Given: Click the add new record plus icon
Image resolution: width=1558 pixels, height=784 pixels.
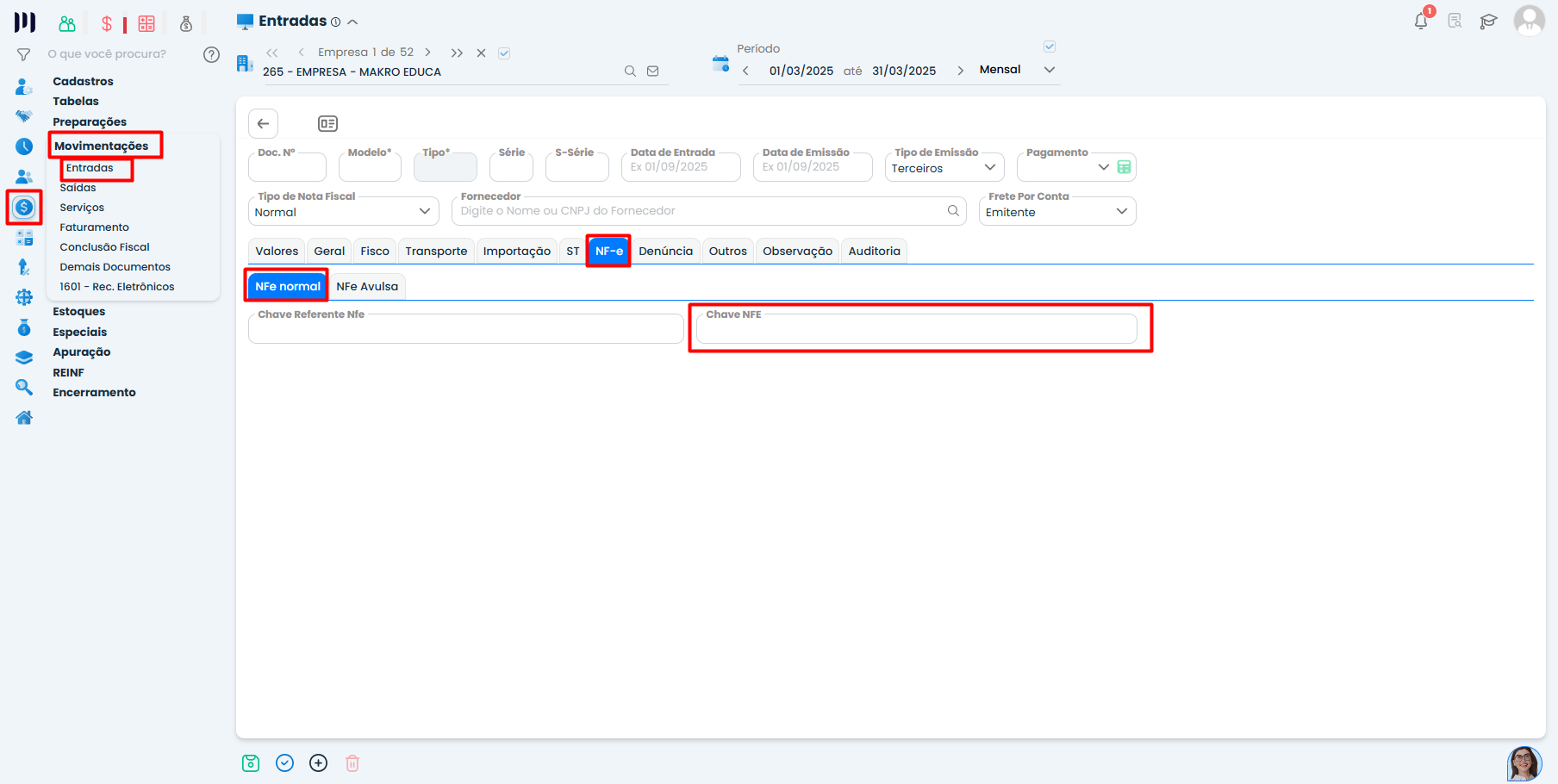Looking at the screenshot, I should (x=319, y=763).
